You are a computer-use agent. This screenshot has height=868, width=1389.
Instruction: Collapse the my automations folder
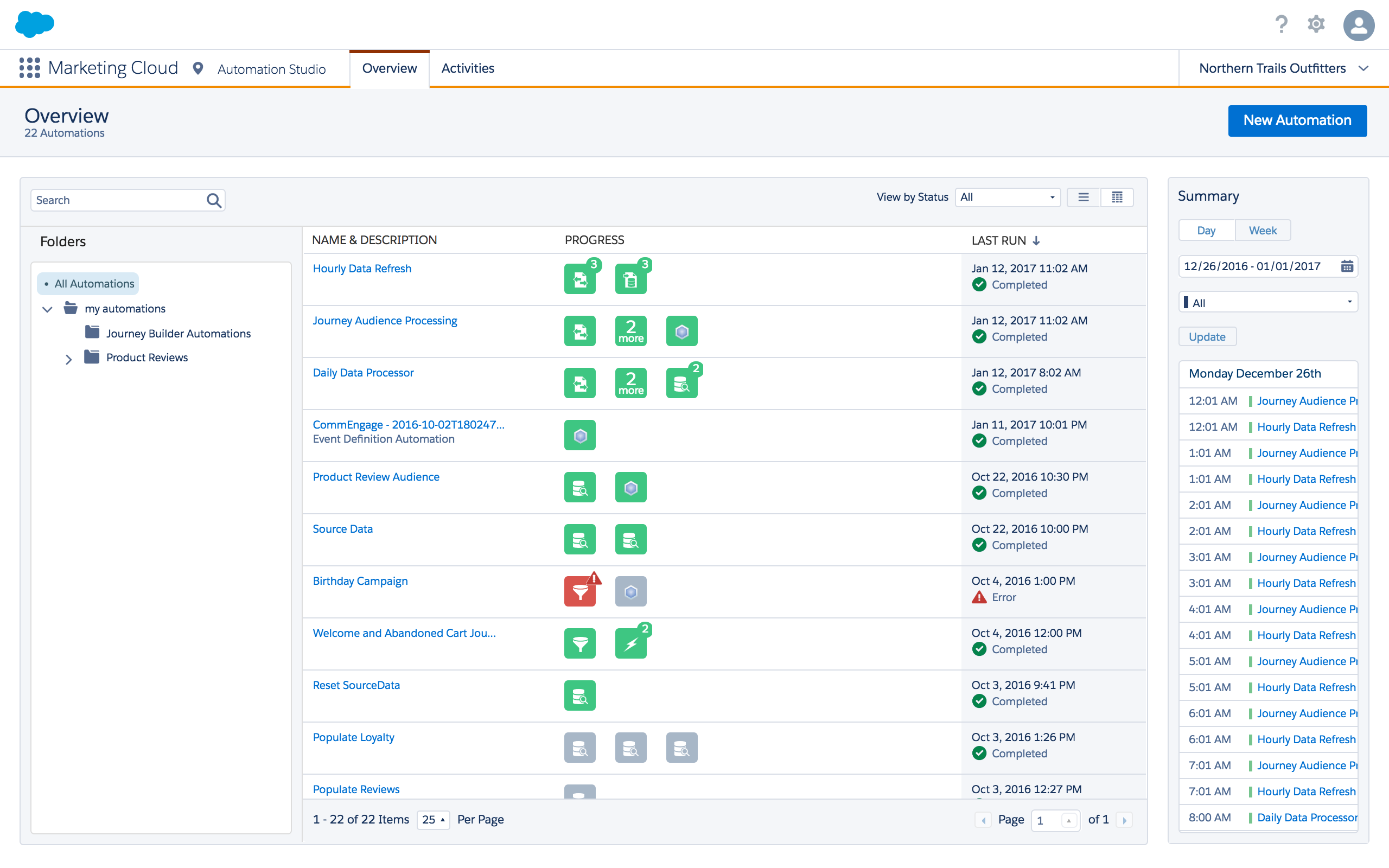(x=48, y=309)
